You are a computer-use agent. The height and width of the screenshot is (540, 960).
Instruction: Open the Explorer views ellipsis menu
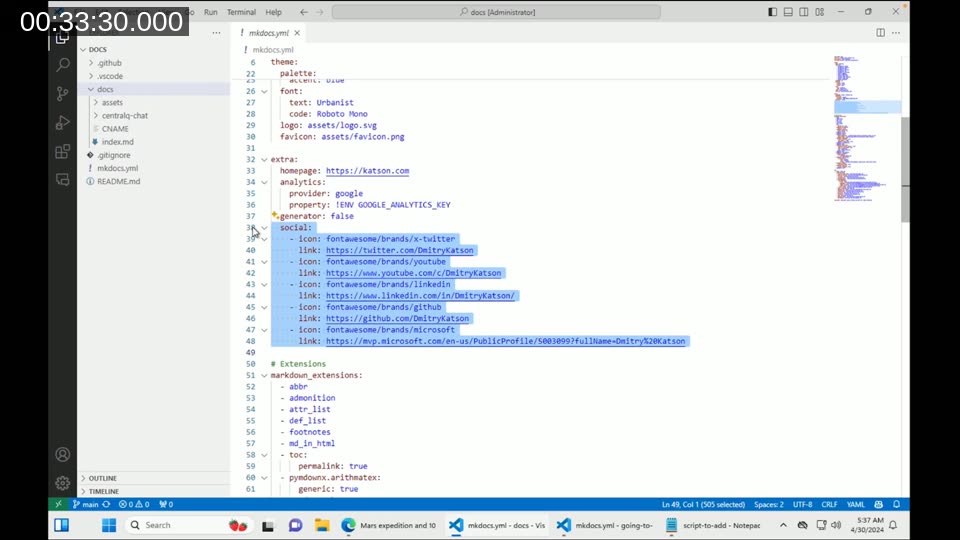[216, 33]
